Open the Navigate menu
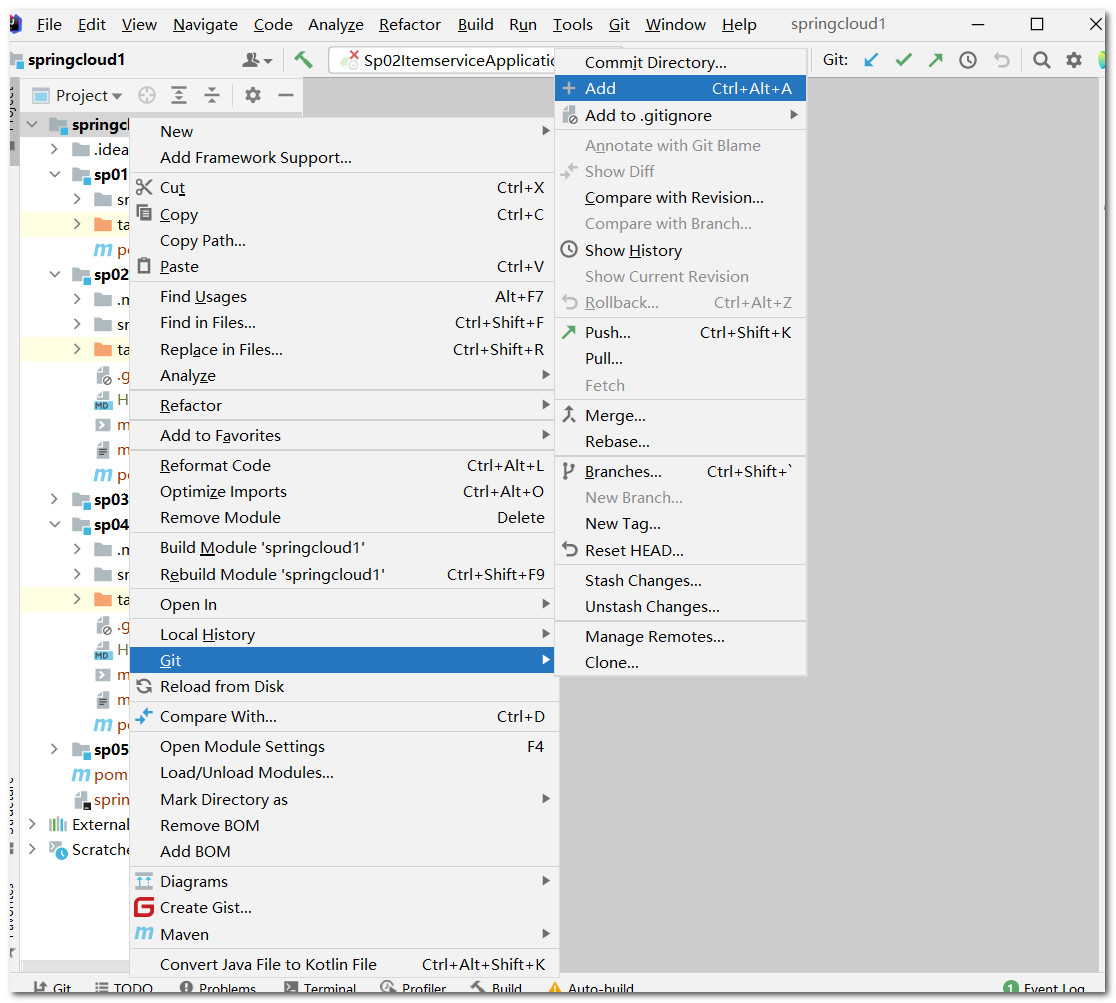The image size is (1116, 1003). [x=205, y=25]
